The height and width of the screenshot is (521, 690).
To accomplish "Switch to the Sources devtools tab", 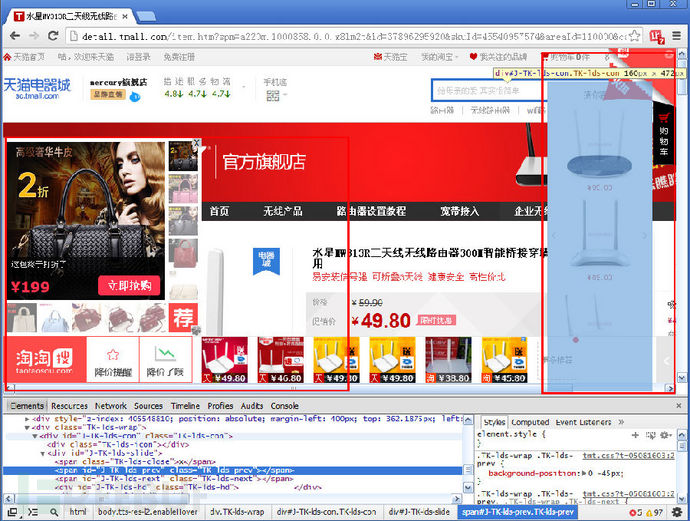I will (148, 406).
